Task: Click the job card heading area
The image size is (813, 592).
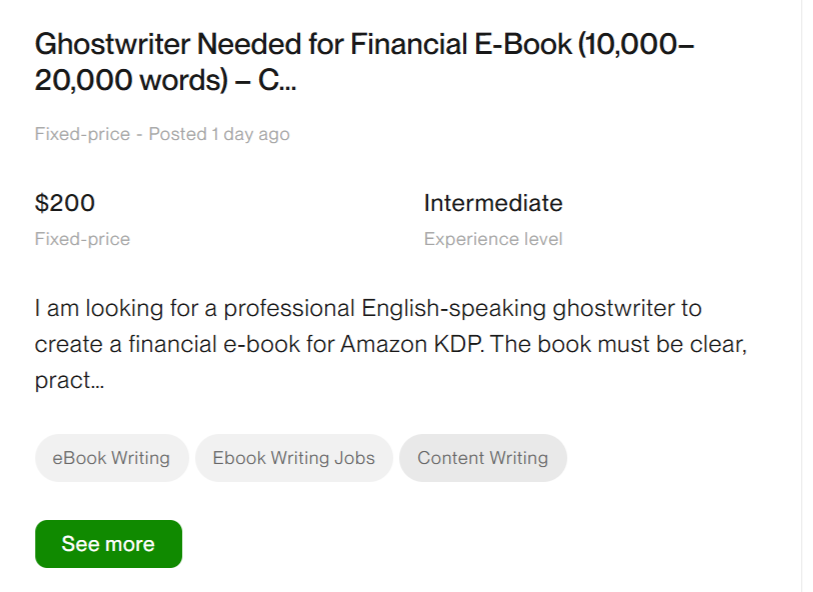Action: [366, 62]
